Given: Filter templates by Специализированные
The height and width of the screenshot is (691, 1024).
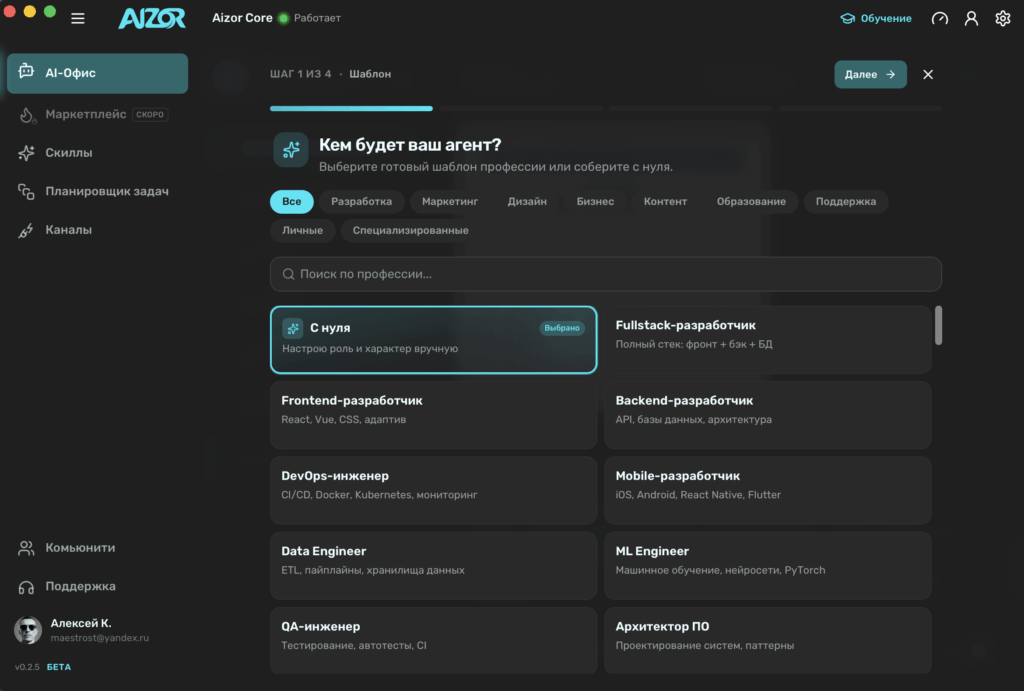Looking at the screenshot, I should click(410, 230).
